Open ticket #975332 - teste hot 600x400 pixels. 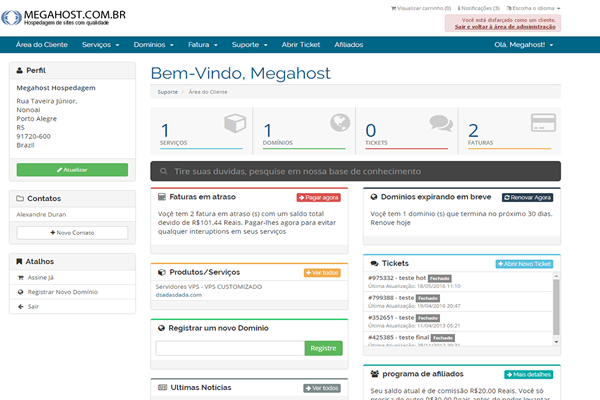pyautogui.click(x=397, y=278)
